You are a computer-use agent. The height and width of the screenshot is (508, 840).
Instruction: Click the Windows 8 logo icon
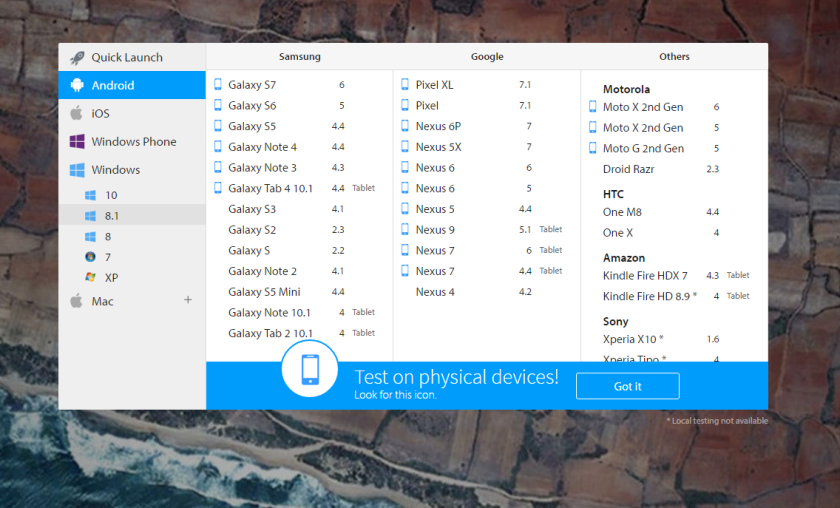pos(91,236)
